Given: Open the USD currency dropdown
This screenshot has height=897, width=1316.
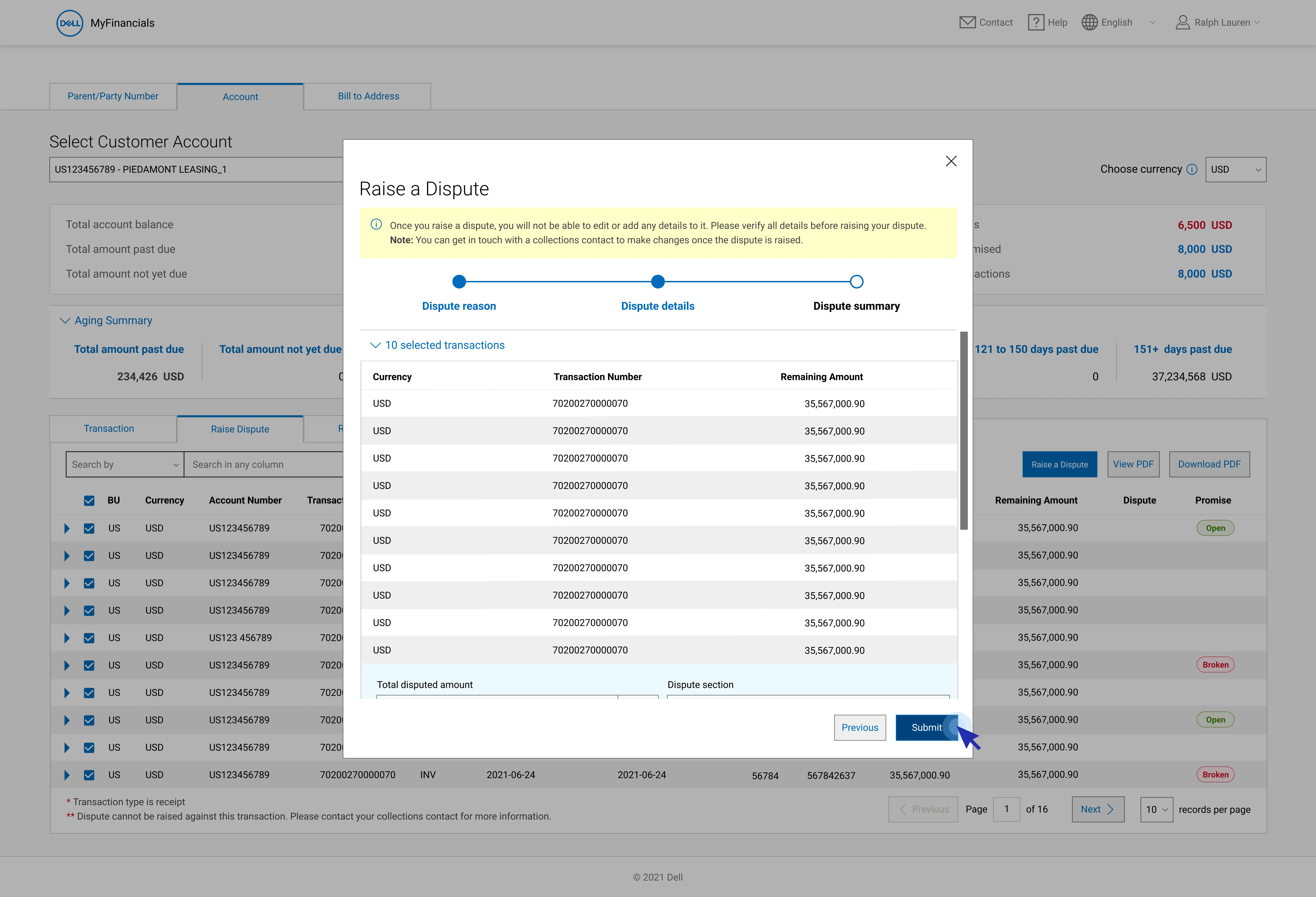Looking at the screenshot, I should click(x=1236, y=169).
